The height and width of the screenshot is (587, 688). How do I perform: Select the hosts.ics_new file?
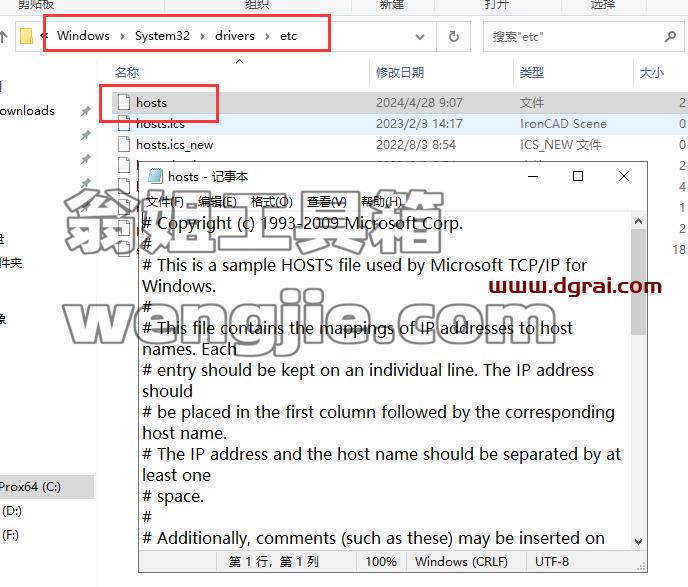[400, 145]
